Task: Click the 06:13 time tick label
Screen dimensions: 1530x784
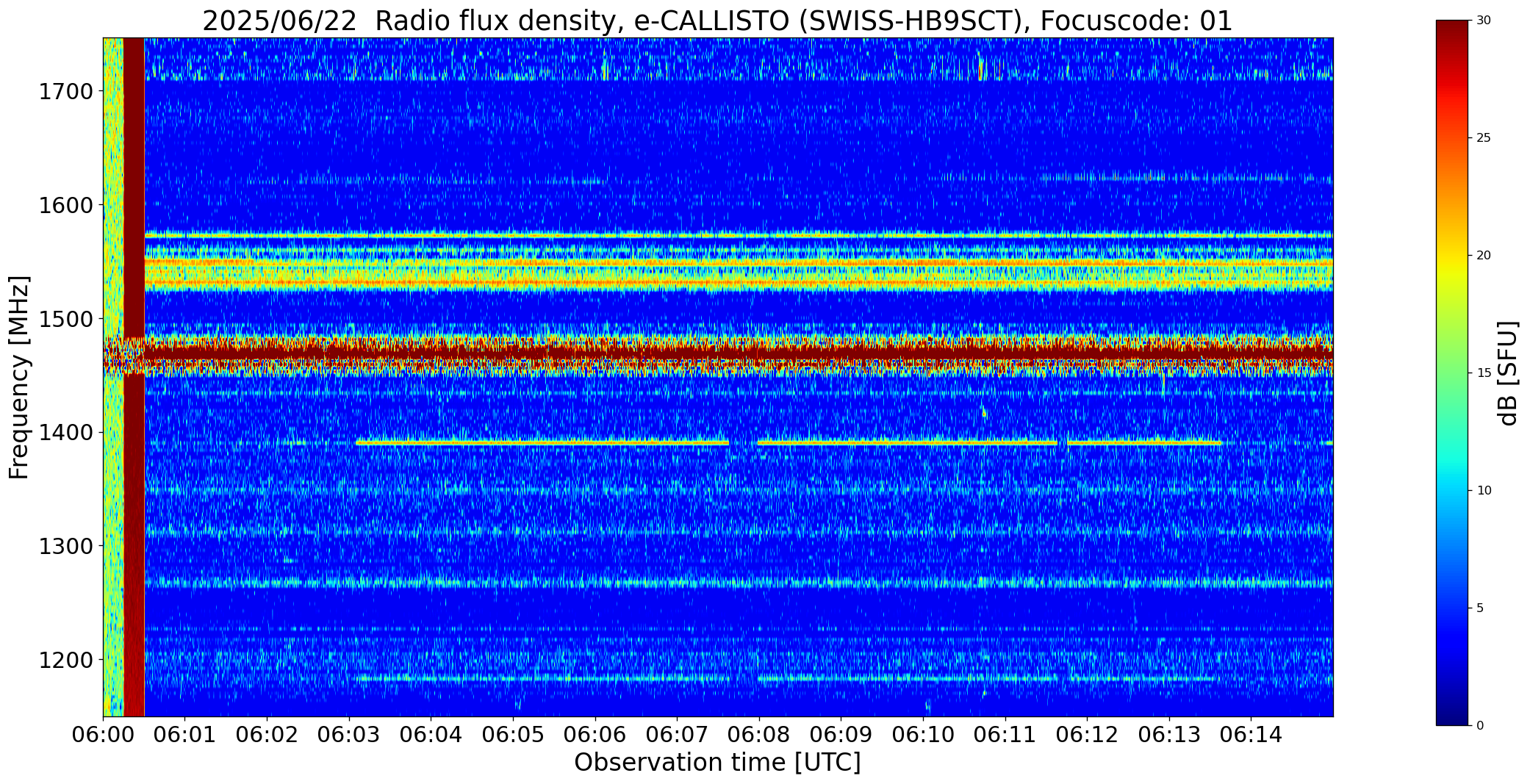Action: (x=1168, y=735)
